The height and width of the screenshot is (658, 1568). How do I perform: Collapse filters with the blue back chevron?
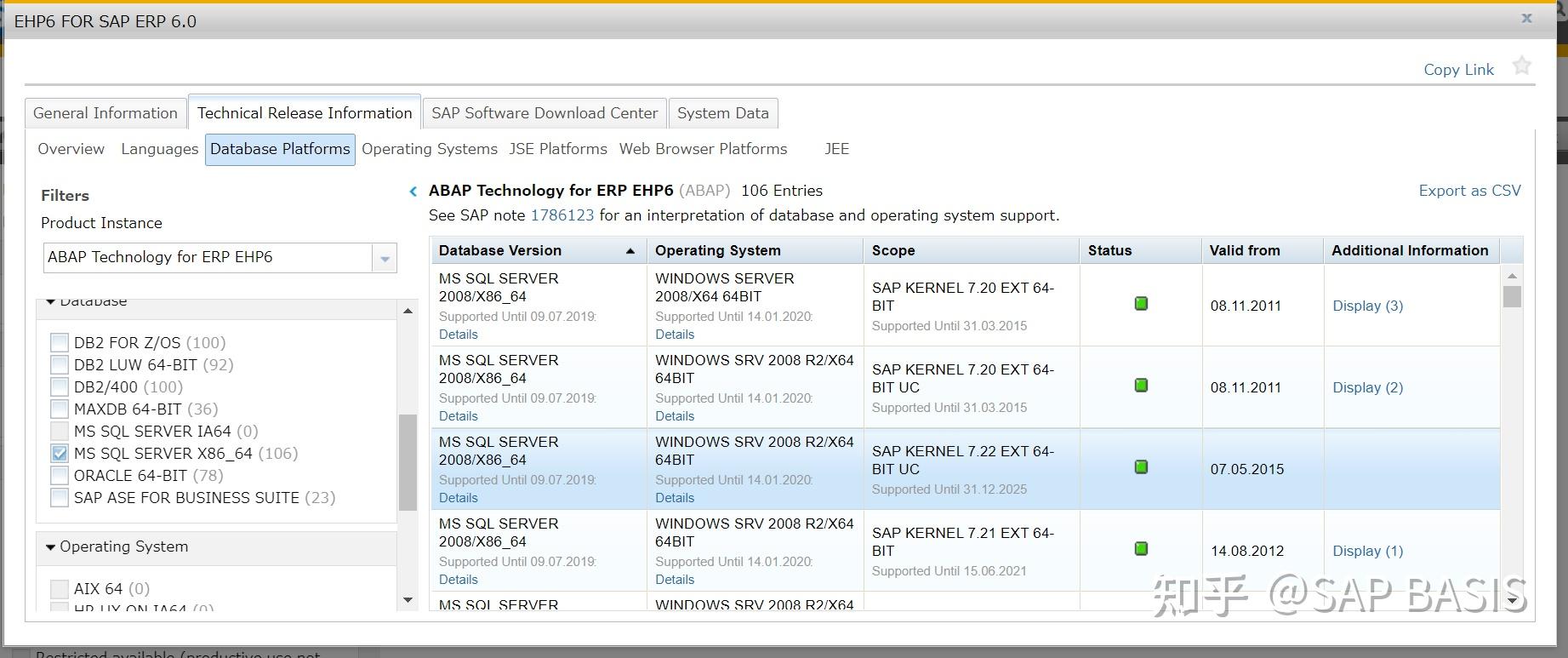pos(413,192)
